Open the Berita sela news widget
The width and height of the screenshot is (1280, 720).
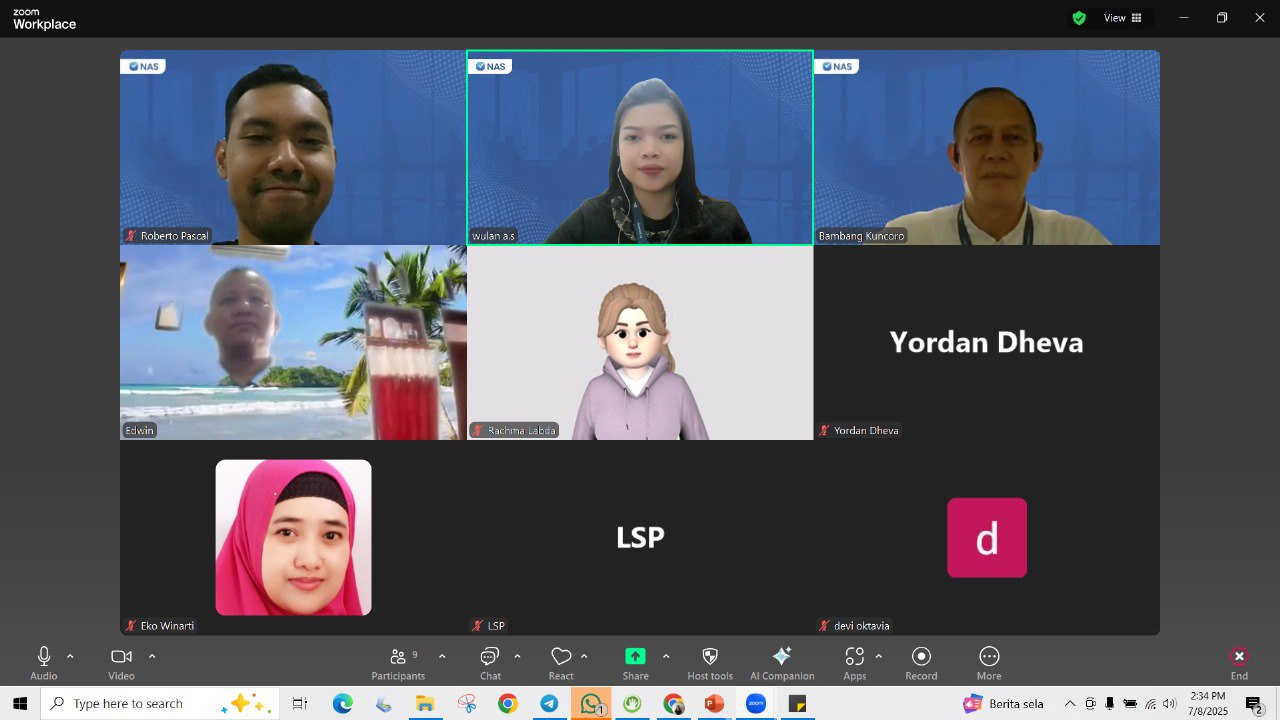tap(1003, 704)
